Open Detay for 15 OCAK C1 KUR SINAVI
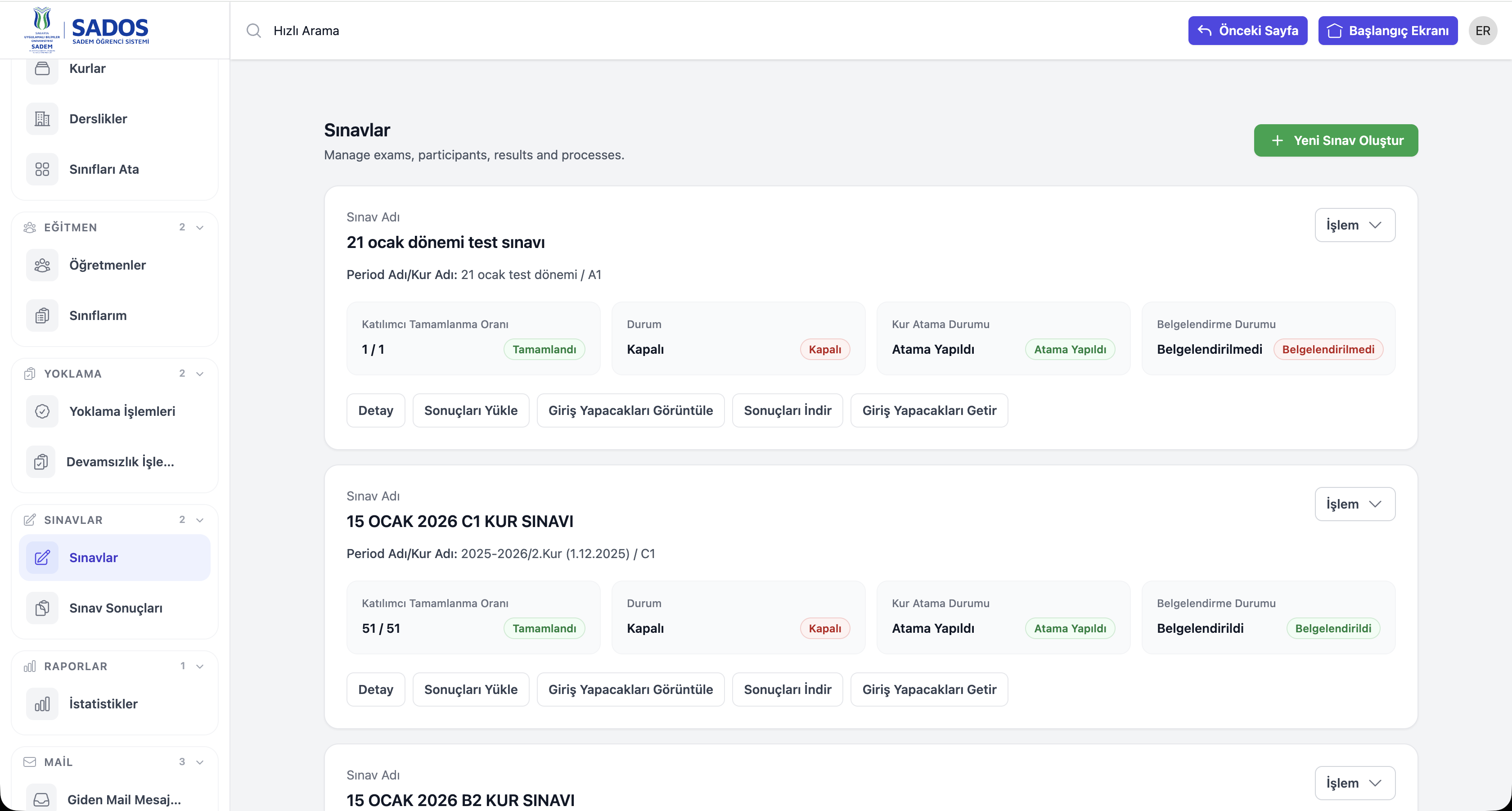This screenshot has height=811, width=1512. [x=376, y=689]
